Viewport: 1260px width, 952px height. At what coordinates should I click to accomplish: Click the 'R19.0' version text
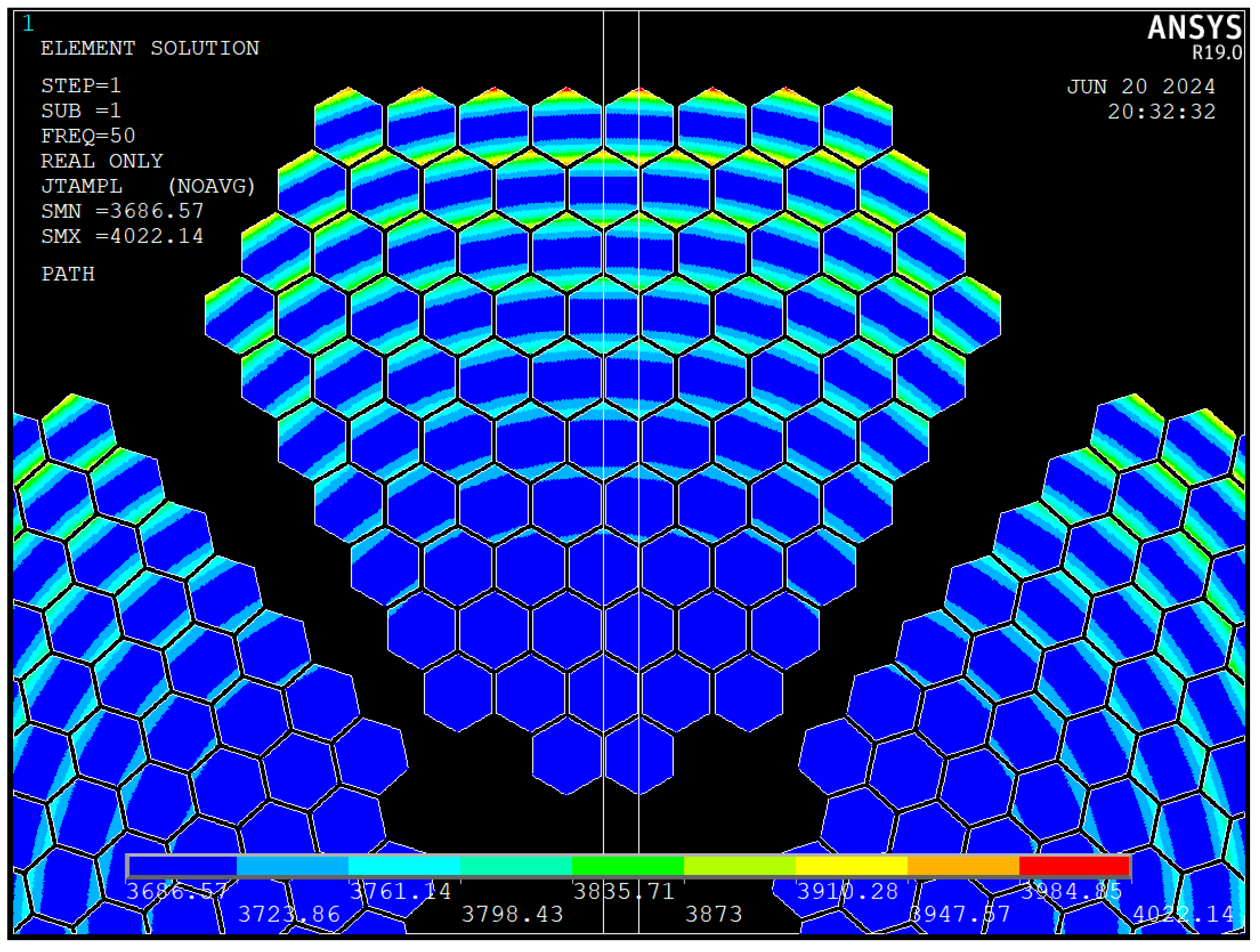click(1217, 53)
